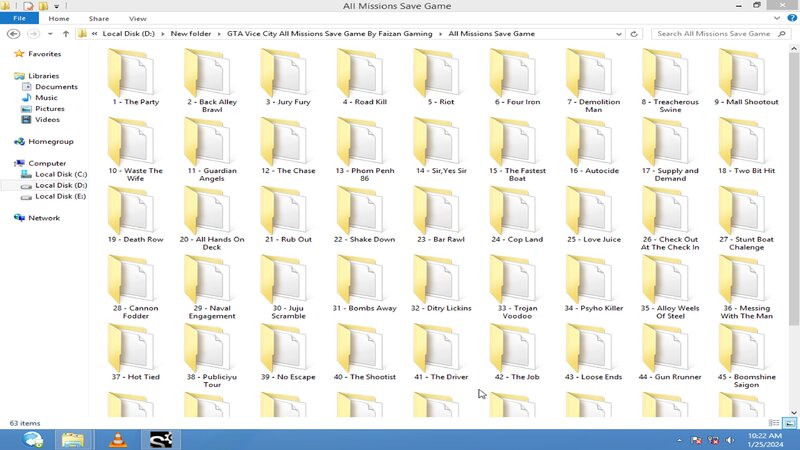
Task: Select Documents under Libraries
Action: click(x=56, y=87)
